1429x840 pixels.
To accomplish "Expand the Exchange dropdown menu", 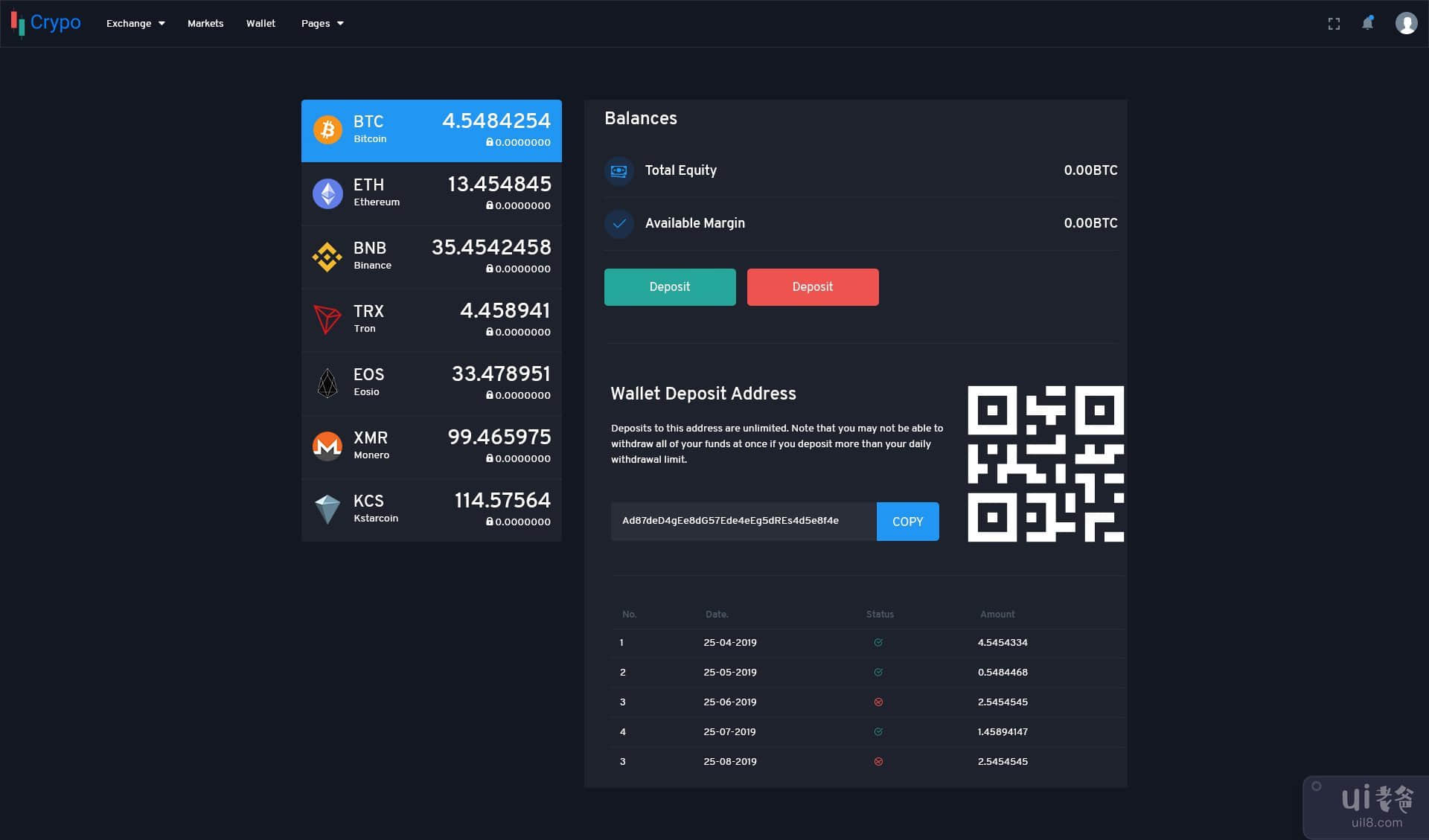I will 135,23.
